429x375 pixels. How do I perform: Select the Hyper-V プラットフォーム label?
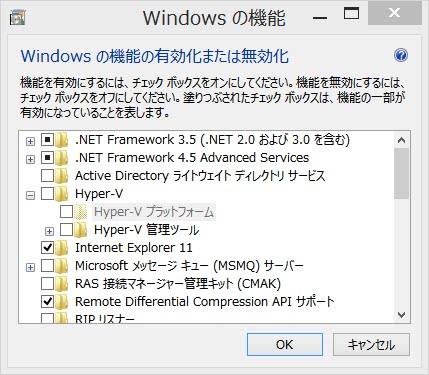[x=154, y=212]
